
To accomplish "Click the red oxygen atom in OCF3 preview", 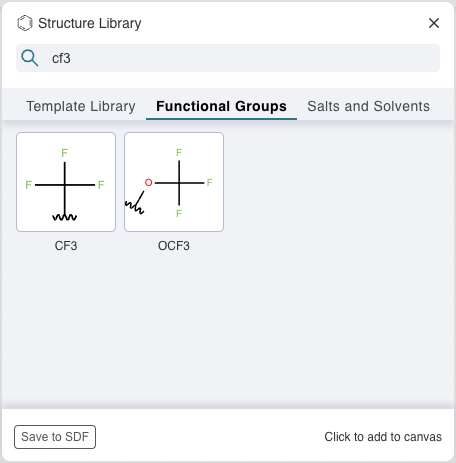I will (x=148, y=182).
